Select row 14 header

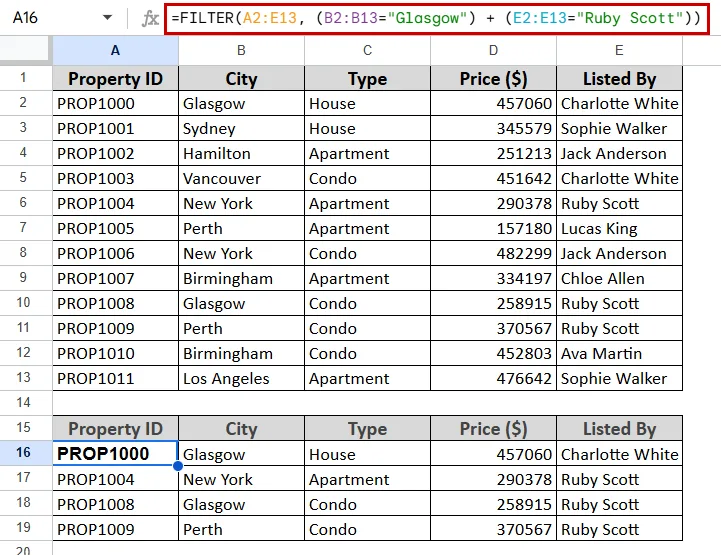[23, 403]
